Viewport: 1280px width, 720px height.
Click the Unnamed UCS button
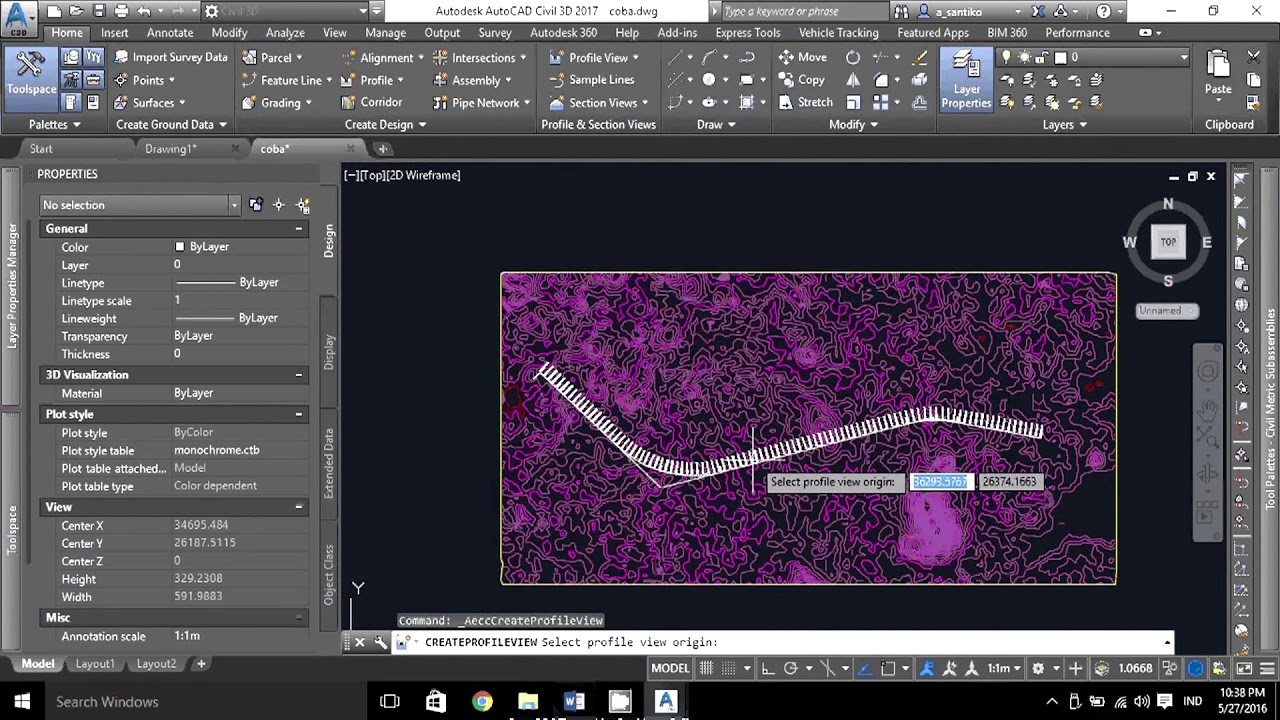(x=1166, y=310)
